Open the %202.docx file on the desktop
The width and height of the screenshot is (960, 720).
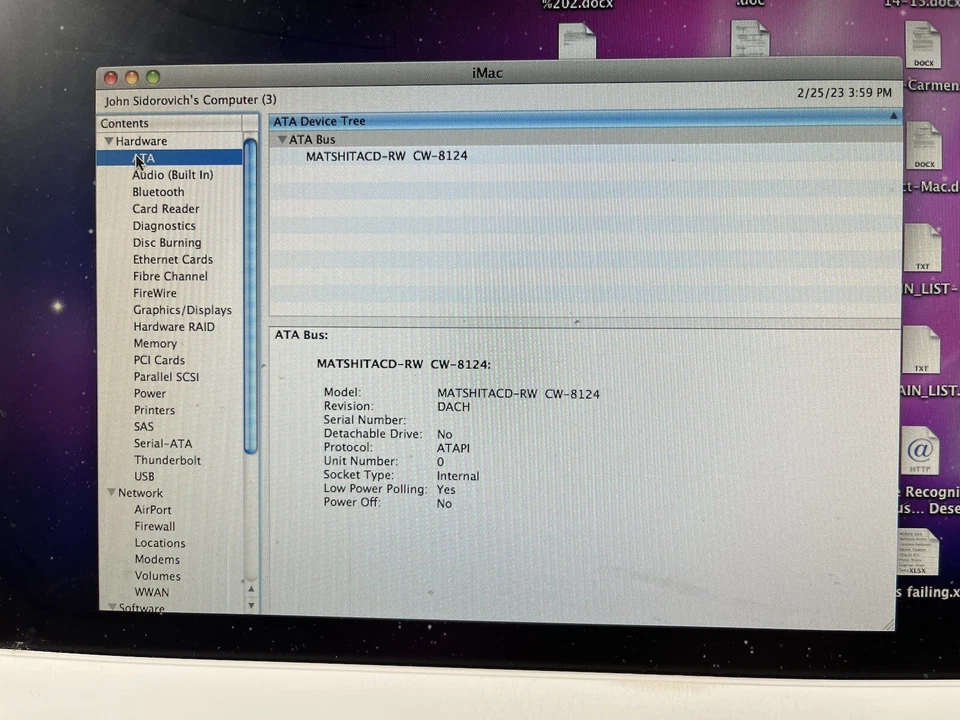click(578, 40)
